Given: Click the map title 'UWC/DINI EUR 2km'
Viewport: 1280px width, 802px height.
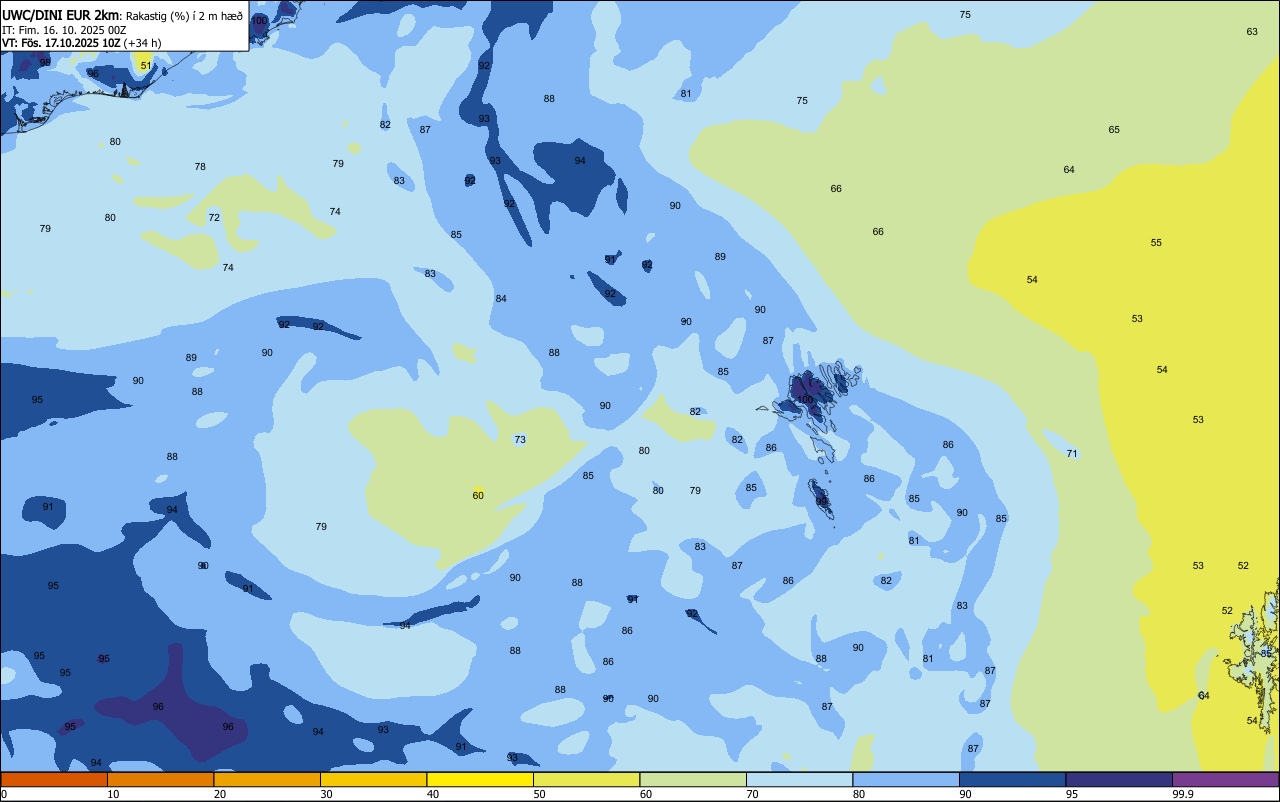Looking at the screenshot, I should 60,15.
